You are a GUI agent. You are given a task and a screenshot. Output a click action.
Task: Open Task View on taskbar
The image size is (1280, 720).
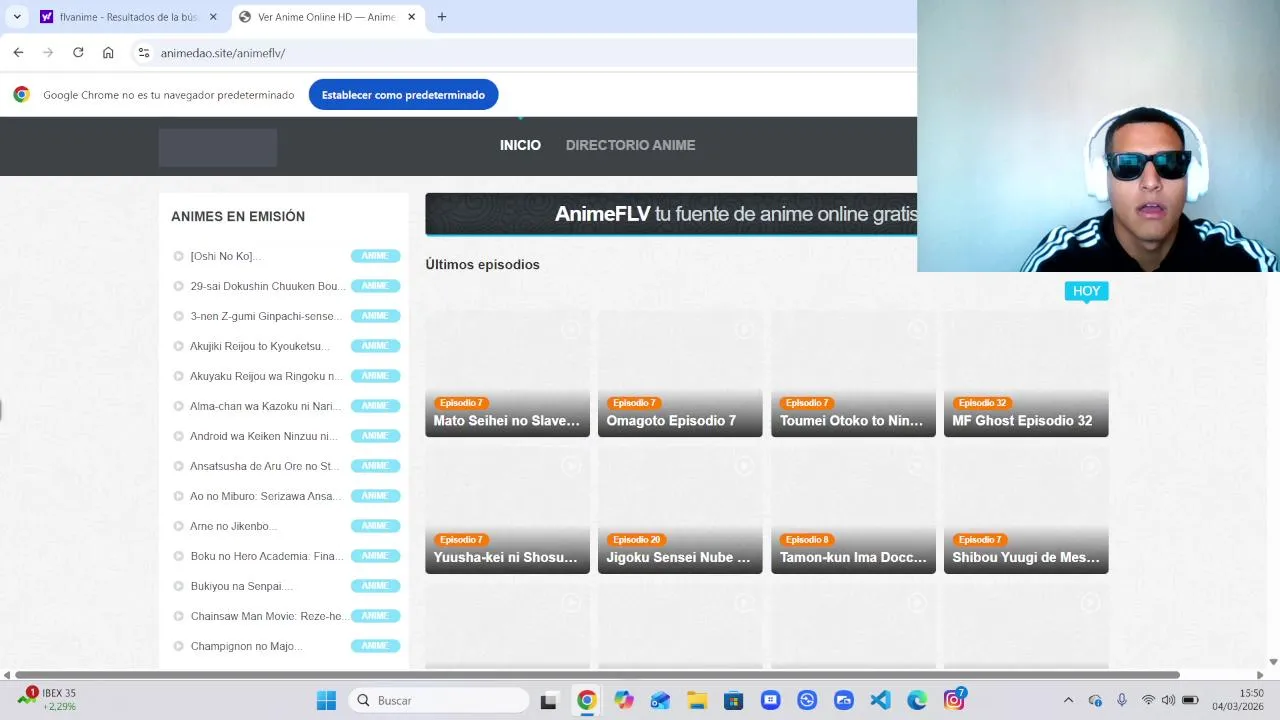click(548, 700)
